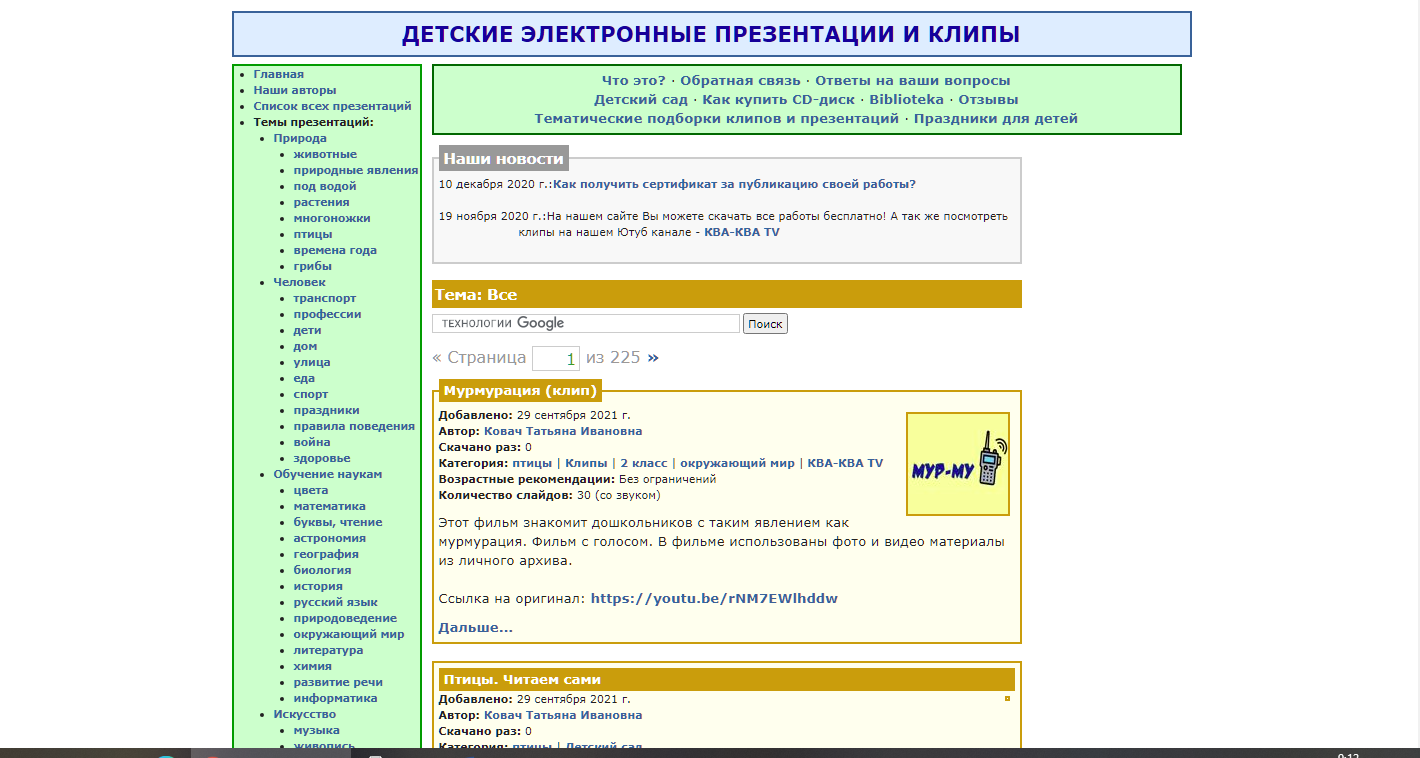Viewport: 1420px width, 758px height.
Task: Open Тематические подборки клипов и презентаций
Action: (717, 118)
